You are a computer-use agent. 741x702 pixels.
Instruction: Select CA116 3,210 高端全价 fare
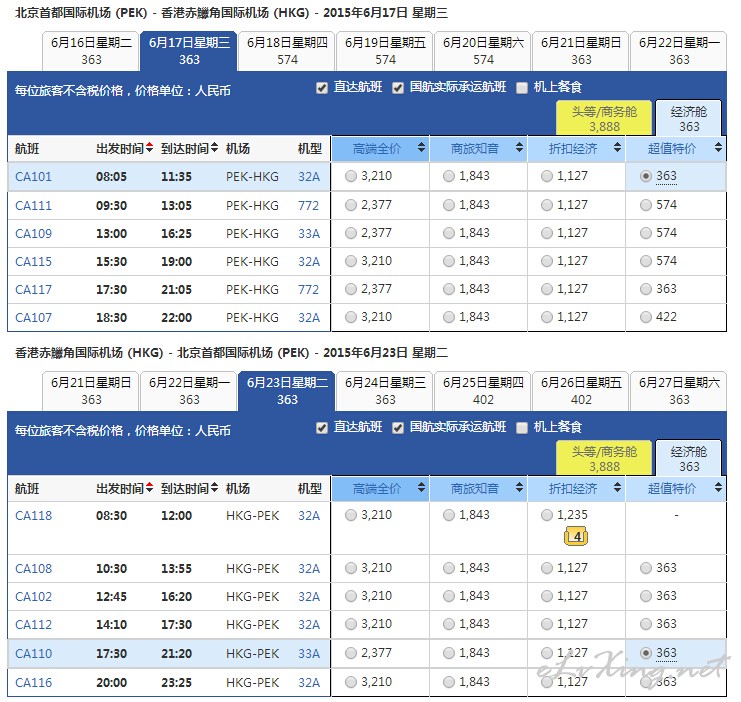tap(351, 682)
